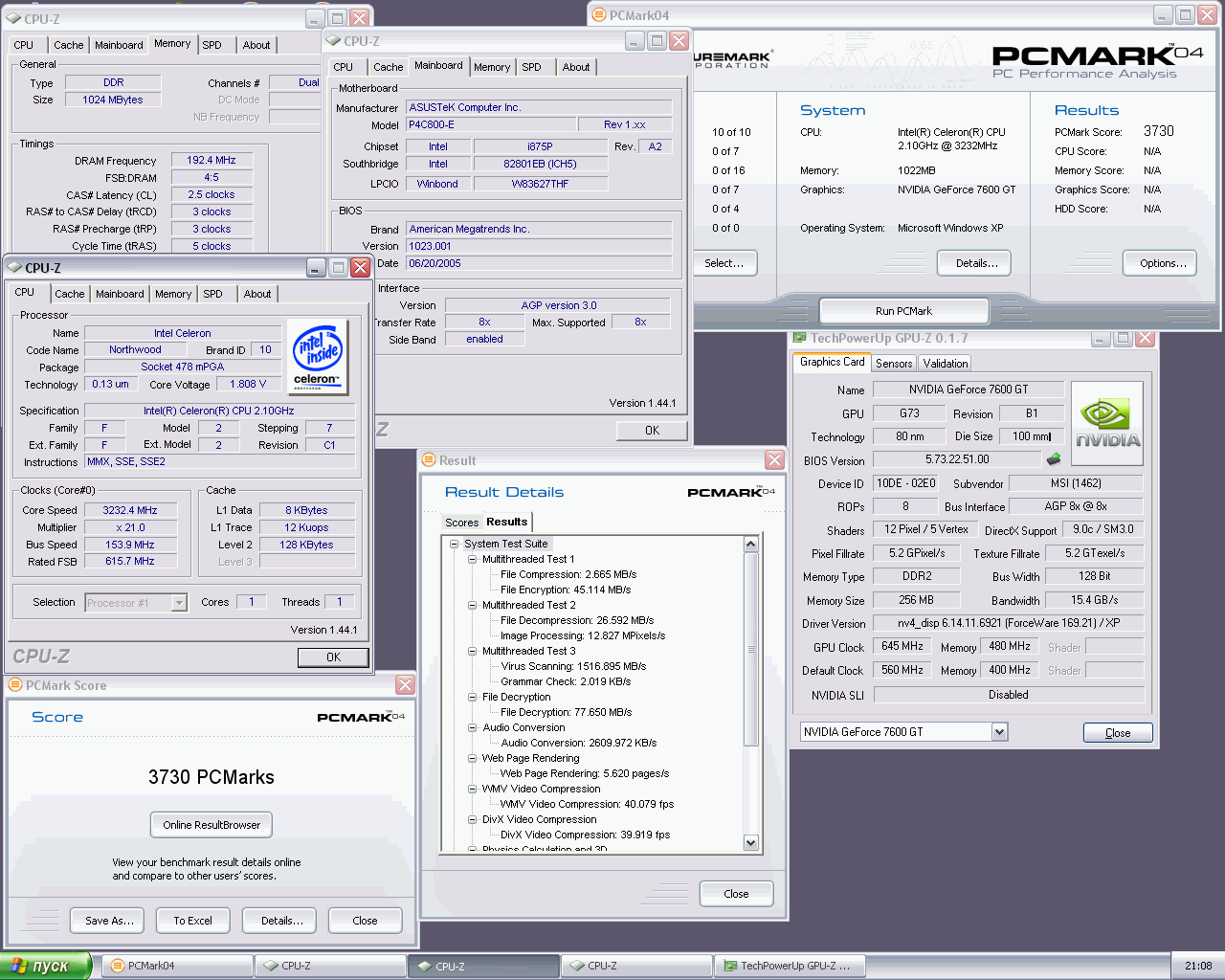Image resolution: width=1225 pixels, height=980 pixels.
Task: Select the Results tab in Result window
Action: pyautogui.click(x=506, y=522)
